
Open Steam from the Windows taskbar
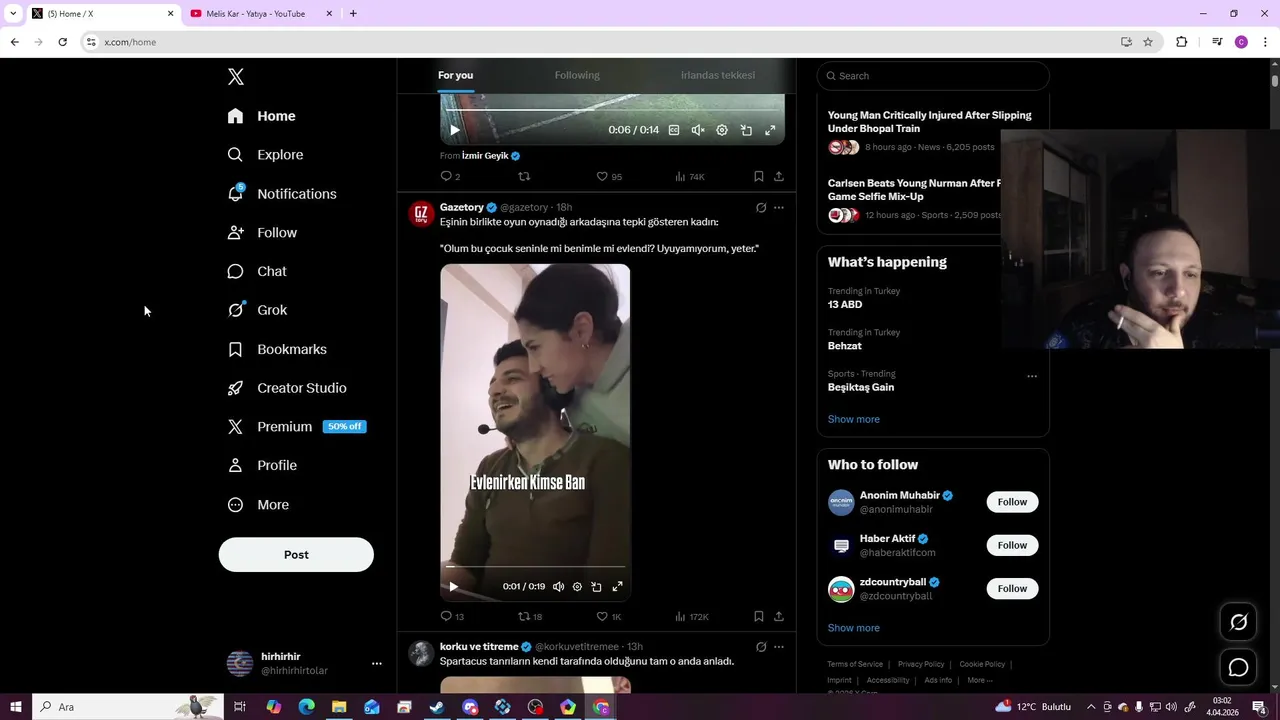pos(437,707)
